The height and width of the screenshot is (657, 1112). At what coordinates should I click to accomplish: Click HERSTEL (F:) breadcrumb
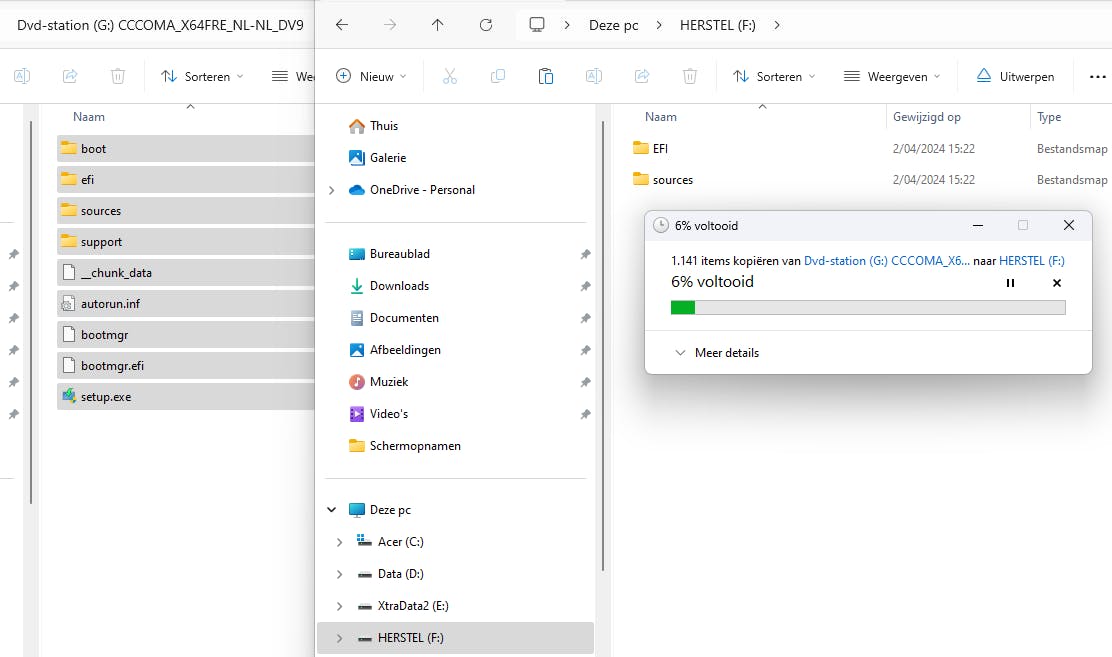pyautogui.click(x=718, y=25)
